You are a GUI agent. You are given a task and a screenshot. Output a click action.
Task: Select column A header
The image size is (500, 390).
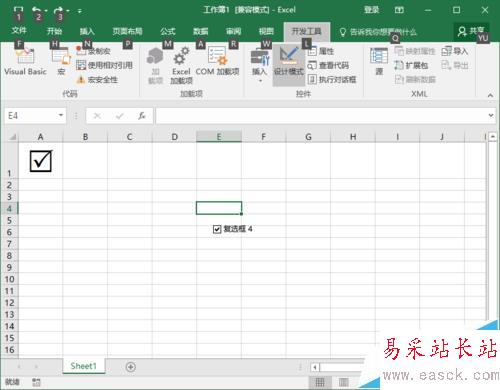click(x=40, y=137)
